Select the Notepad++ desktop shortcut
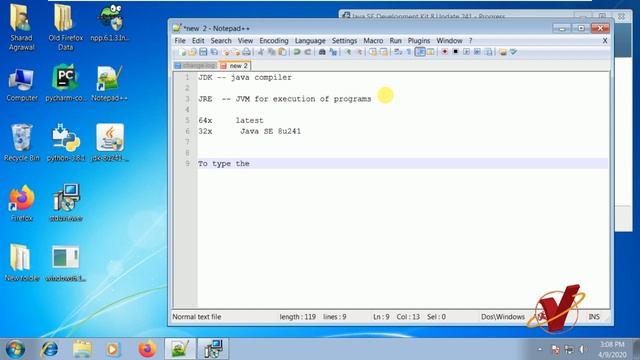 (109, 84)
